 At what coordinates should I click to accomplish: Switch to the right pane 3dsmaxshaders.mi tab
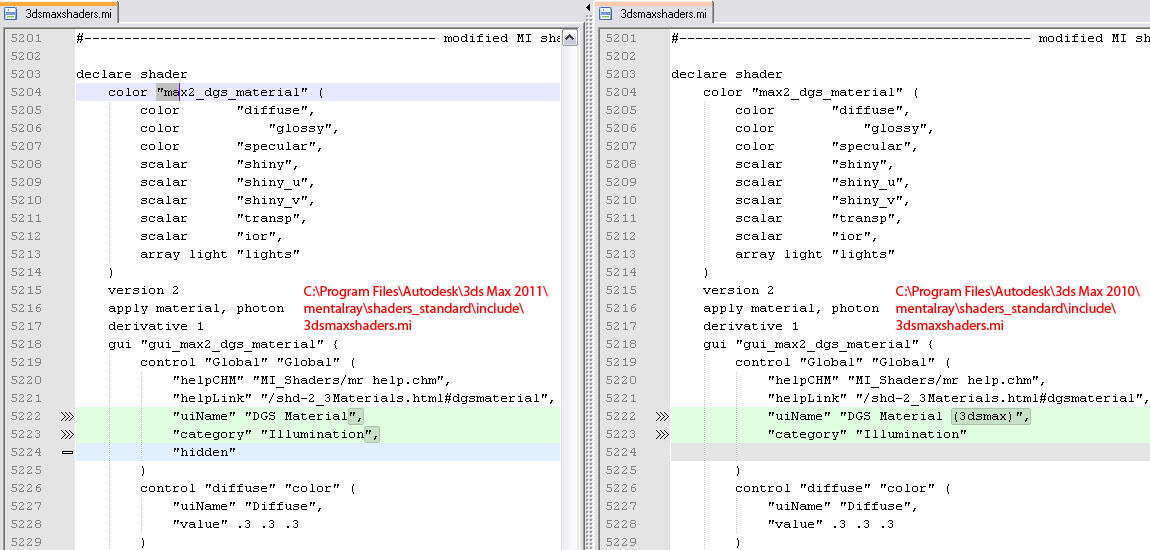pos(654,12)
